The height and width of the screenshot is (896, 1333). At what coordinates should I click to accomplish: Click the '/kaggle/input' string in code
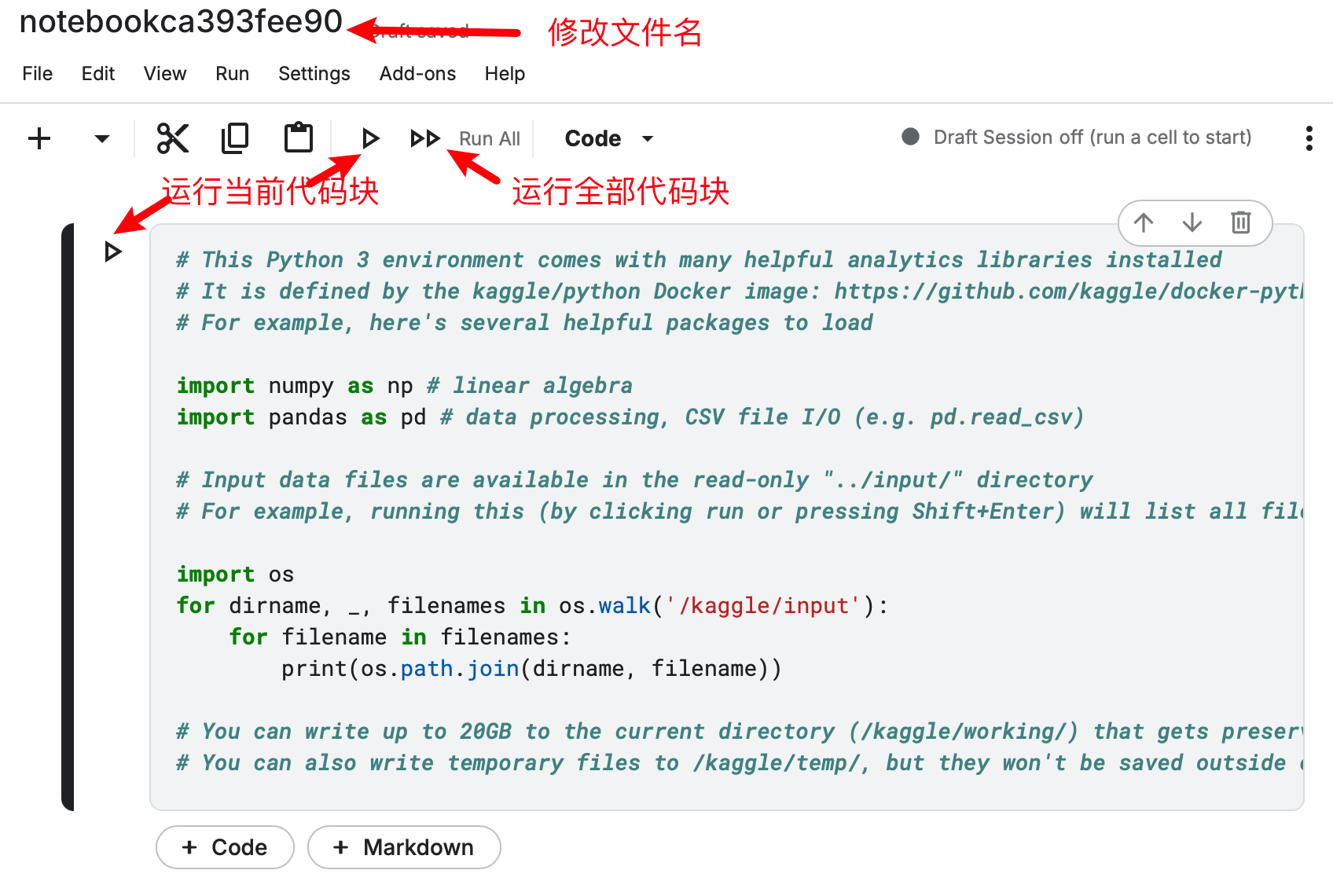(x=764, y=606)
